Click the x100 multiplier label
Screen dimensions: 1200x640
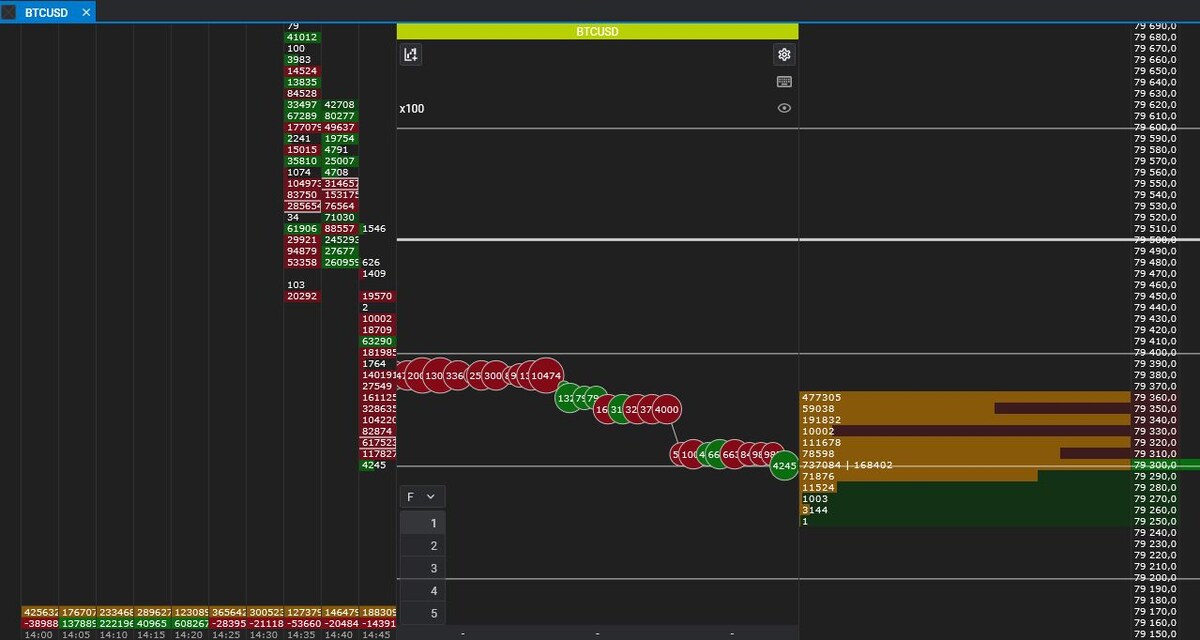coord(412,108)
